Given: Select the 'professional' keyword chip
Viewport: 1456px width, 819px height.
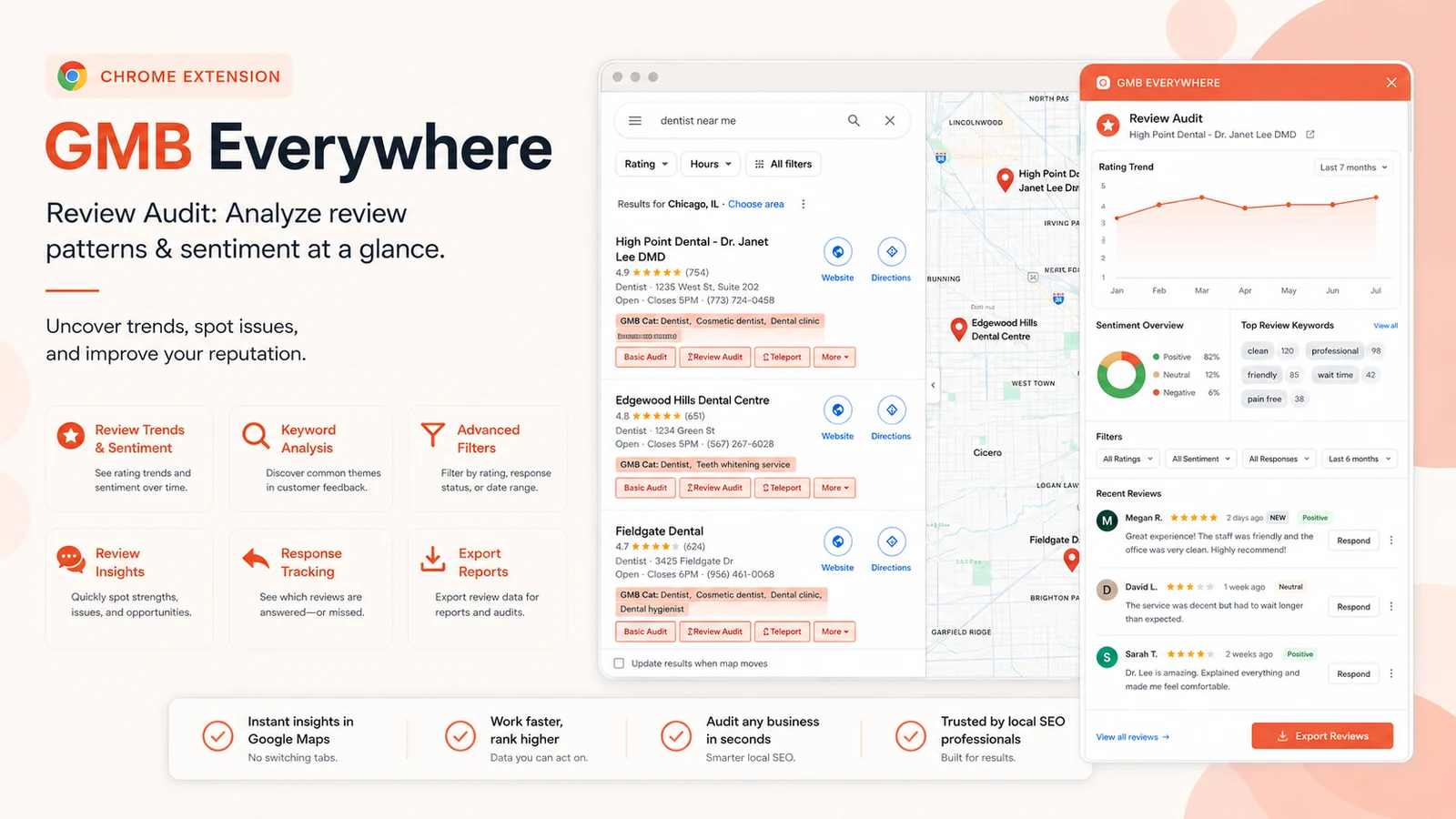Looking at the screenshot, I should pos(1335,351).
